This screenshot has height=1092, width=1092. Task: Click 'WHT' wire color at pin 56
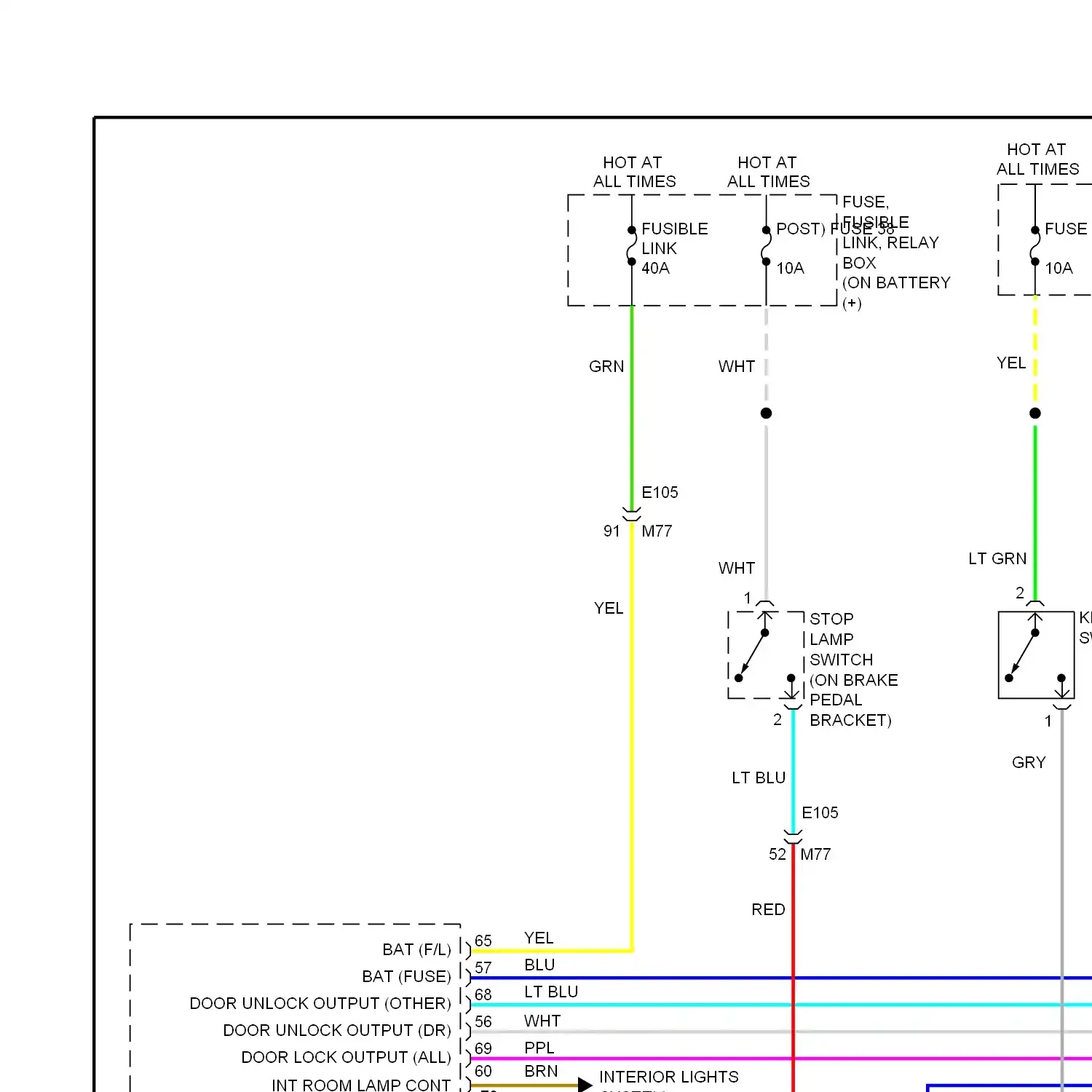(542, 1021)
